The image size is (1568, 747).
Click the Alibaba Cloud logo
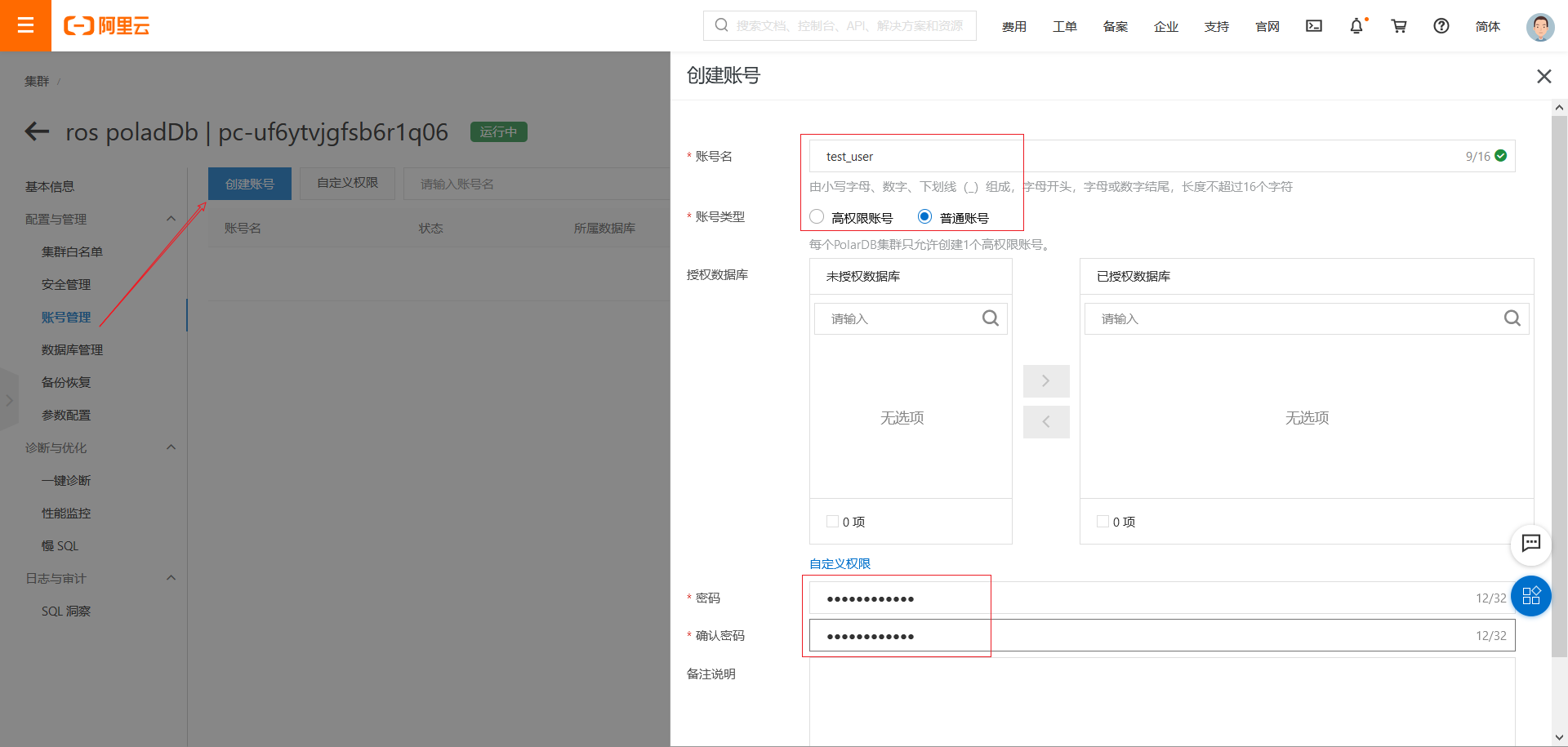point(107,26)
